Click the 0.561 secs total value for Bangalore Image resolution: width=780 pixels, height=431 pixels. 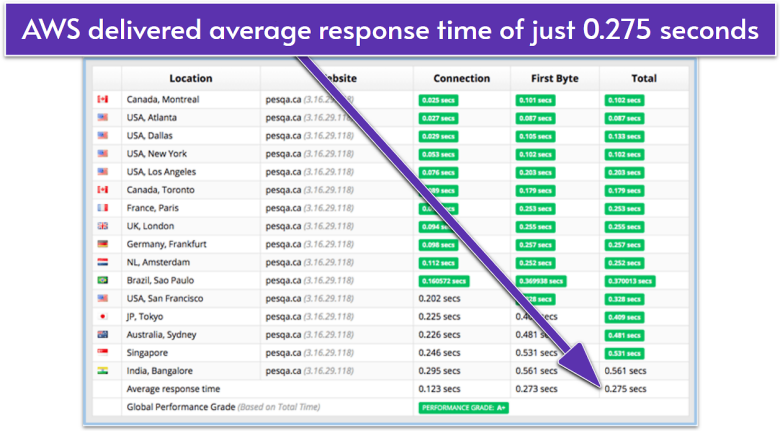point(625,371)
